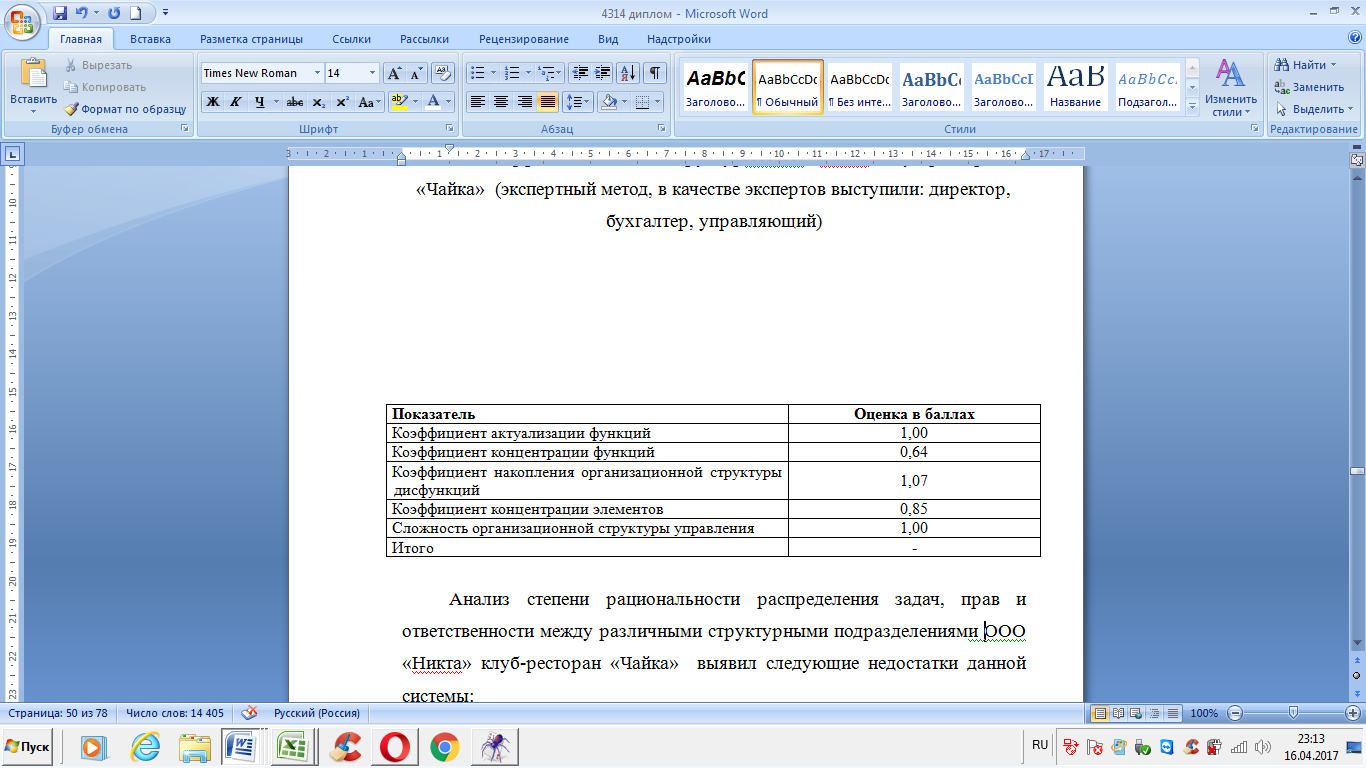Open the Review tab
This screenshot has width=1366, height=768.
click(524, 39)
